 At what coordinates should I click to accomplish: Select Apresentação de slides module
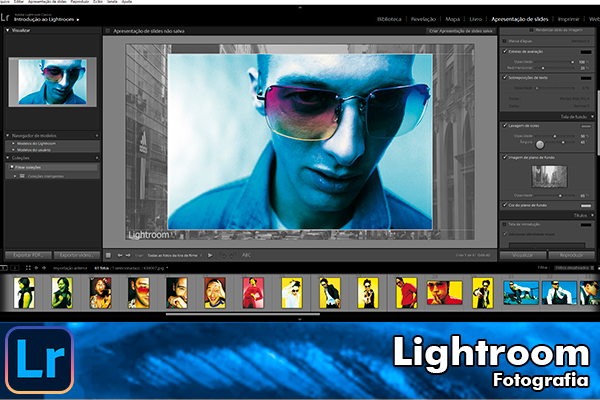(x=520, y=19)
